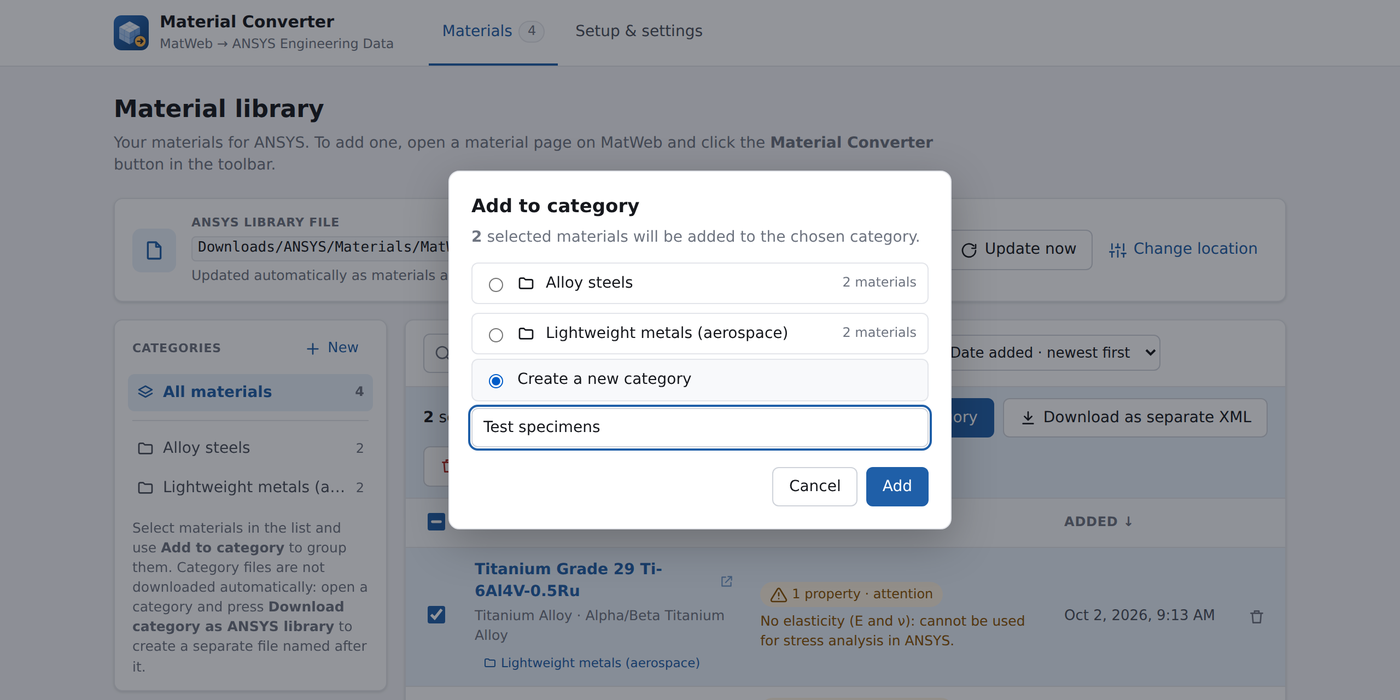Click the Material Converter app logo
The image size is (1400, 700).
[131, 32]
